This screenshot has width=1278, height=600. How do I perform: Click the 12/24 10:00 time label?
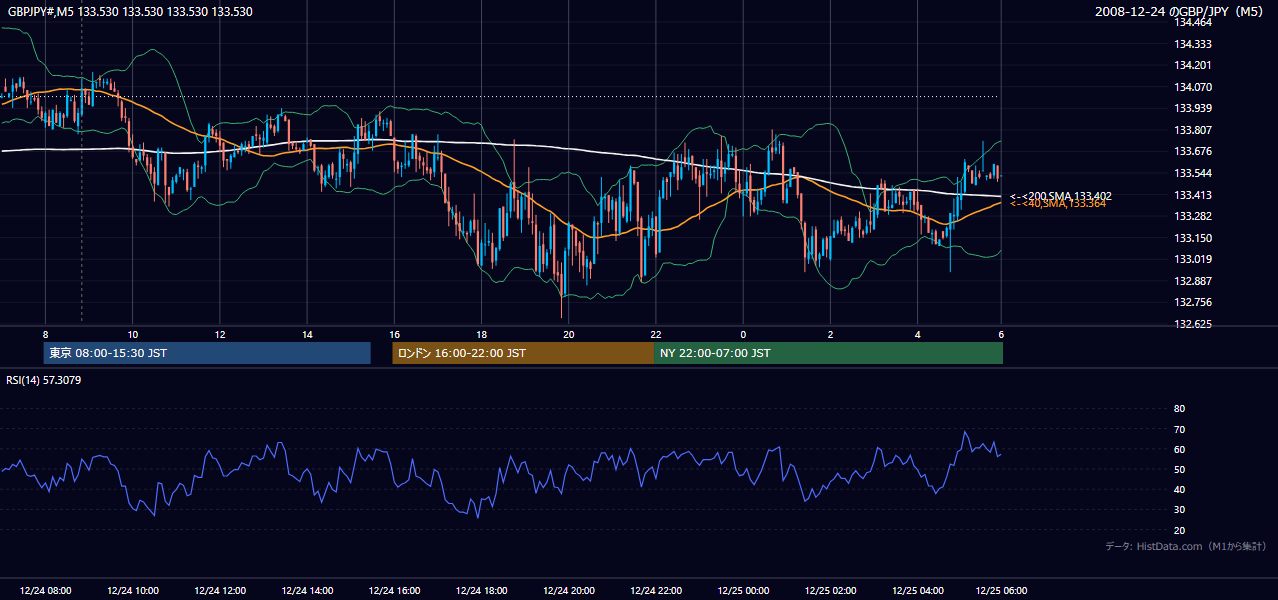[132, 590]
